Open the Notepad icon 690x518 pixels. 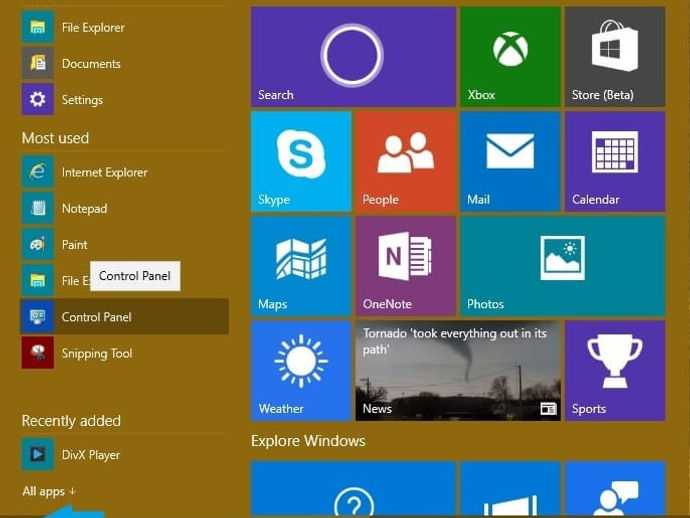(38, 208)
